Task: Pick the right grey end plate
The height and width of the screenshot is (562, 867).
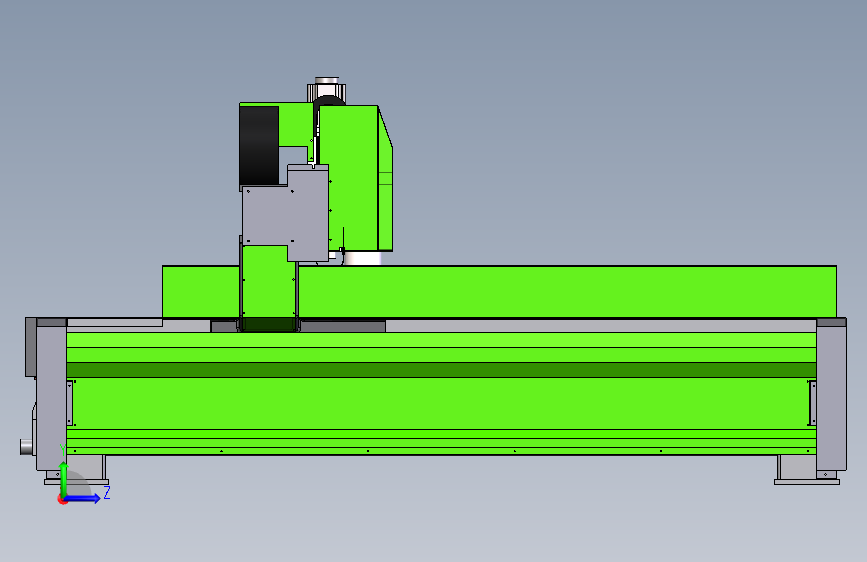Action: click(x=831, y=395)
